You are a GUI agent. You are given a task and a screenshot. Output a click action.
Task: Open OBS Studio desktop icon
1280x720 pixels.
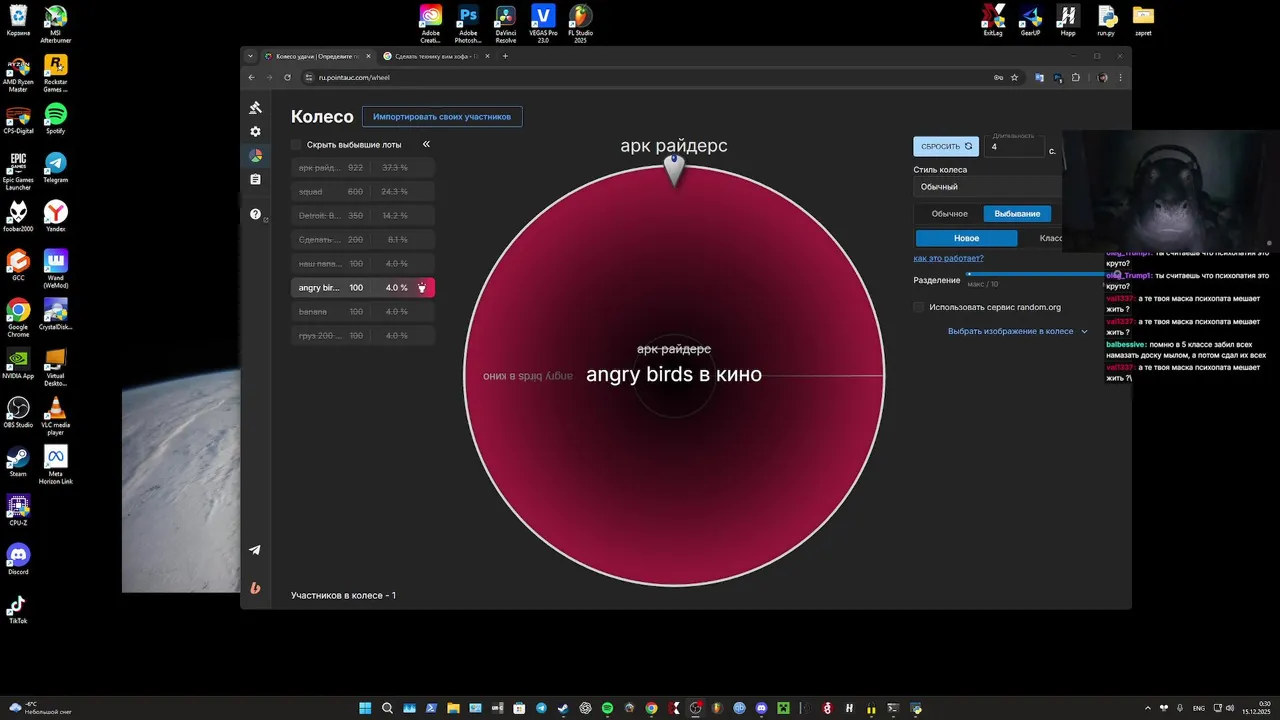point(18,412)
